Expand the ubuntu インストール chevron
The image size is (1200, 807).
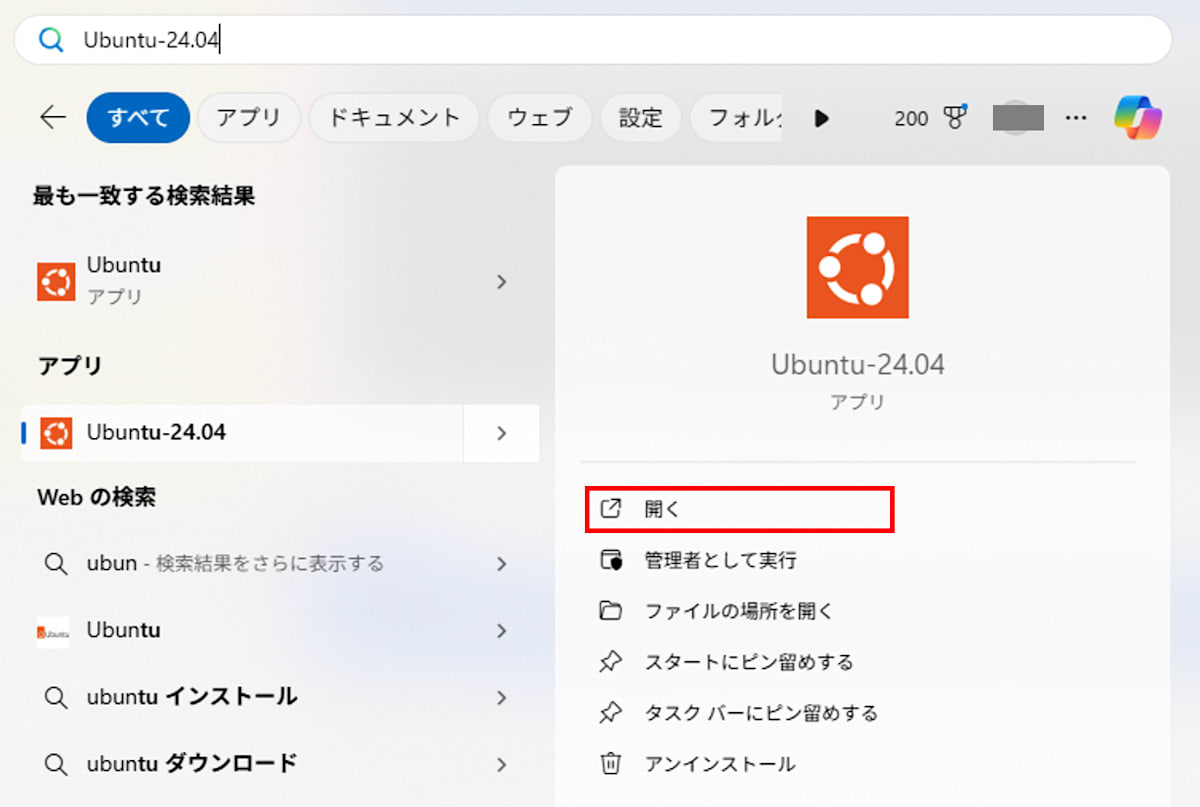(502, 697)
